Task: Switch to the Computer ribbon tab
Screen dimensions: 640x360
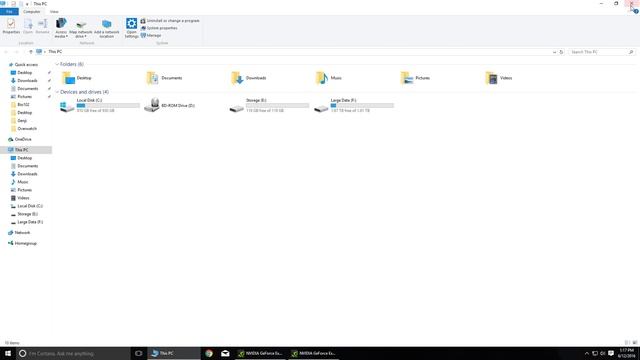Action: [x=31, y=12]
